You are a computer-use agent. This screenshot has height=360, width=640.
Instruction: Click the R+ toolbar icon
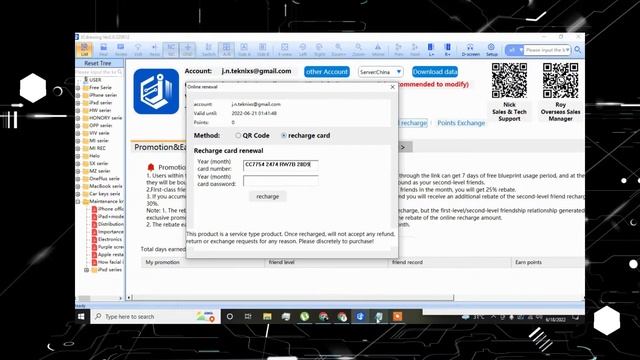(447, 49)
